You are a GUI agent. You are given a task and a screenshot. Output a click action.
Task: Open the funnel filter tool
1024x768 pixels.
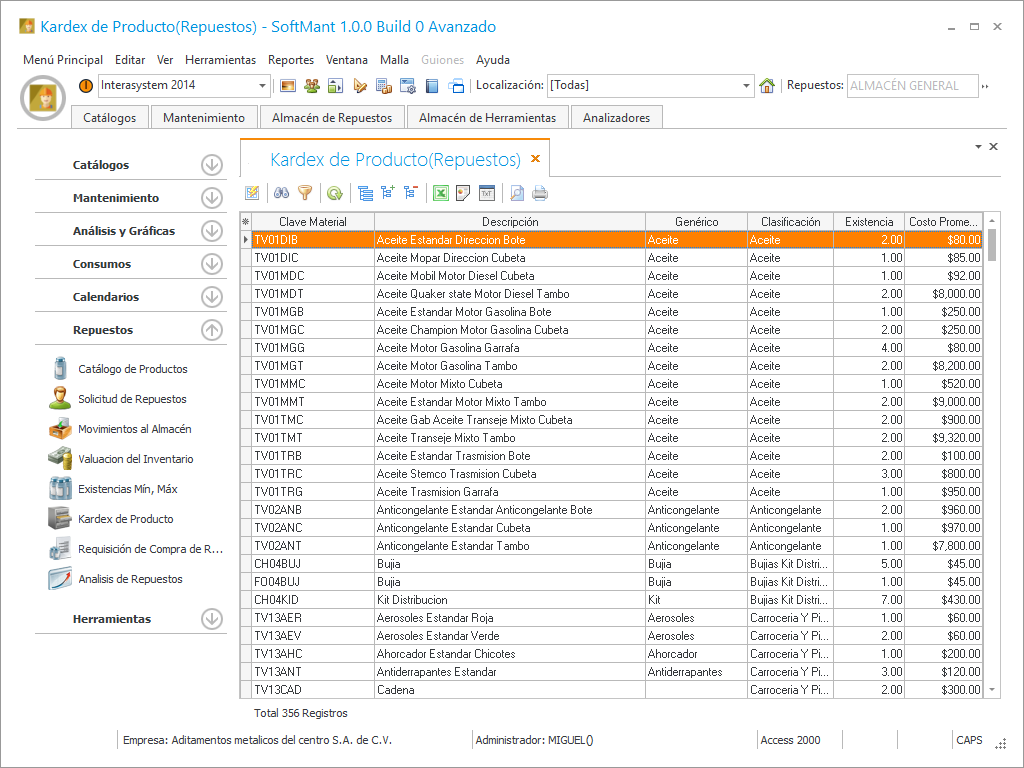(305, 193)
